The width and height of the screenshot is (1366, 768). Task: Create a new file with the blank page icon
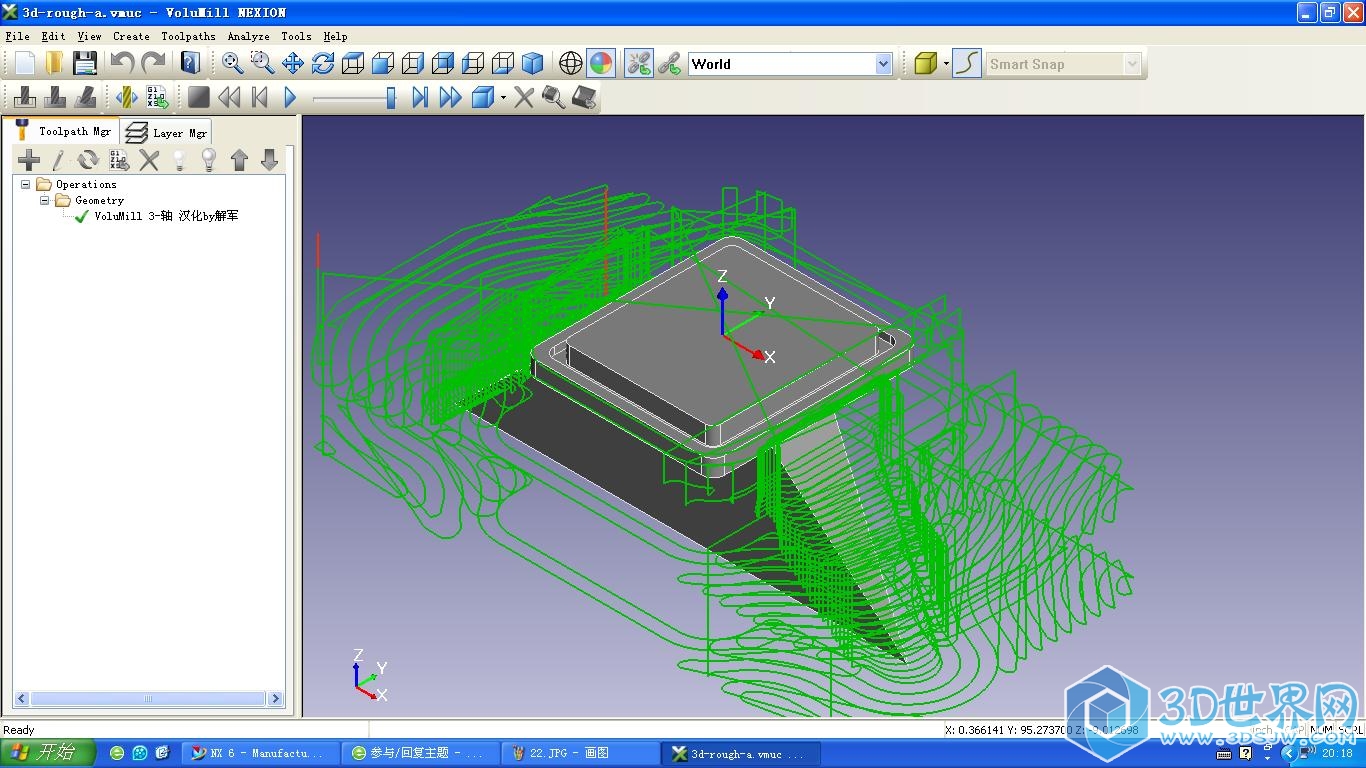(x=24, y=63)
